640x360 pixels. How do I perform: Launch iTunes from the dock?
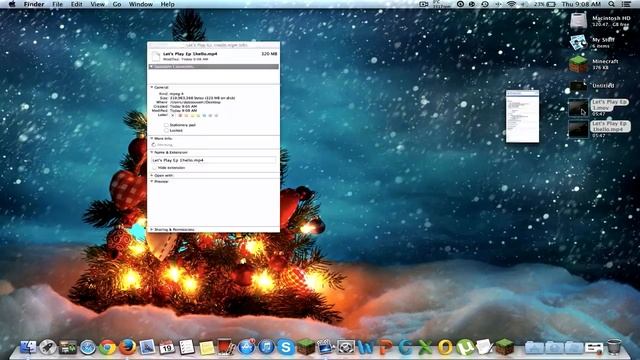click(266, 347)
